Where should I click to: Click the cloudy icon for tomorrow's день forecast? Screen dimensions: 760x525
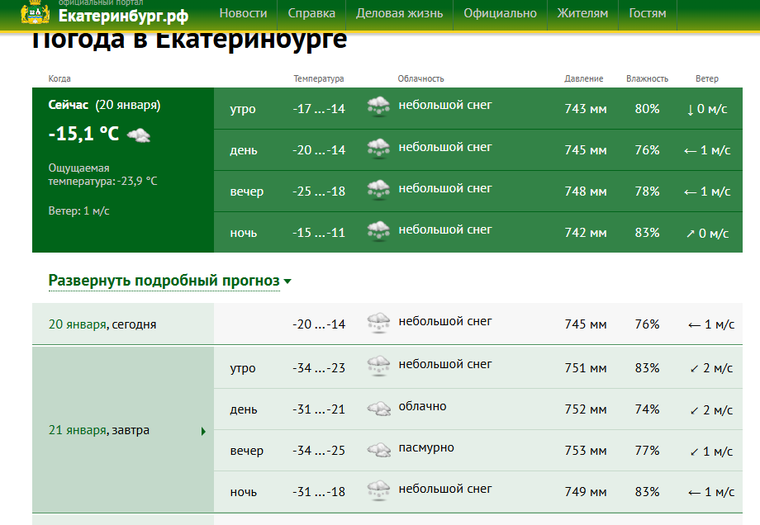point(378,409)
